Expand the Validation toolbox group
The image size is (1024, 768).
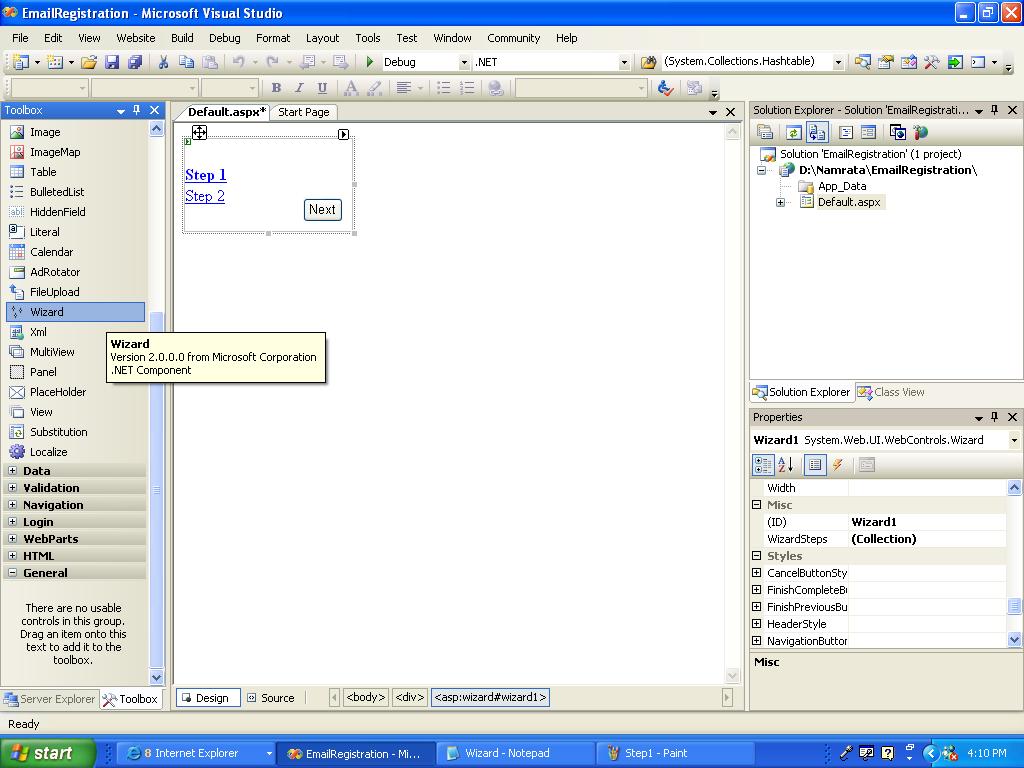click(12, 488)
